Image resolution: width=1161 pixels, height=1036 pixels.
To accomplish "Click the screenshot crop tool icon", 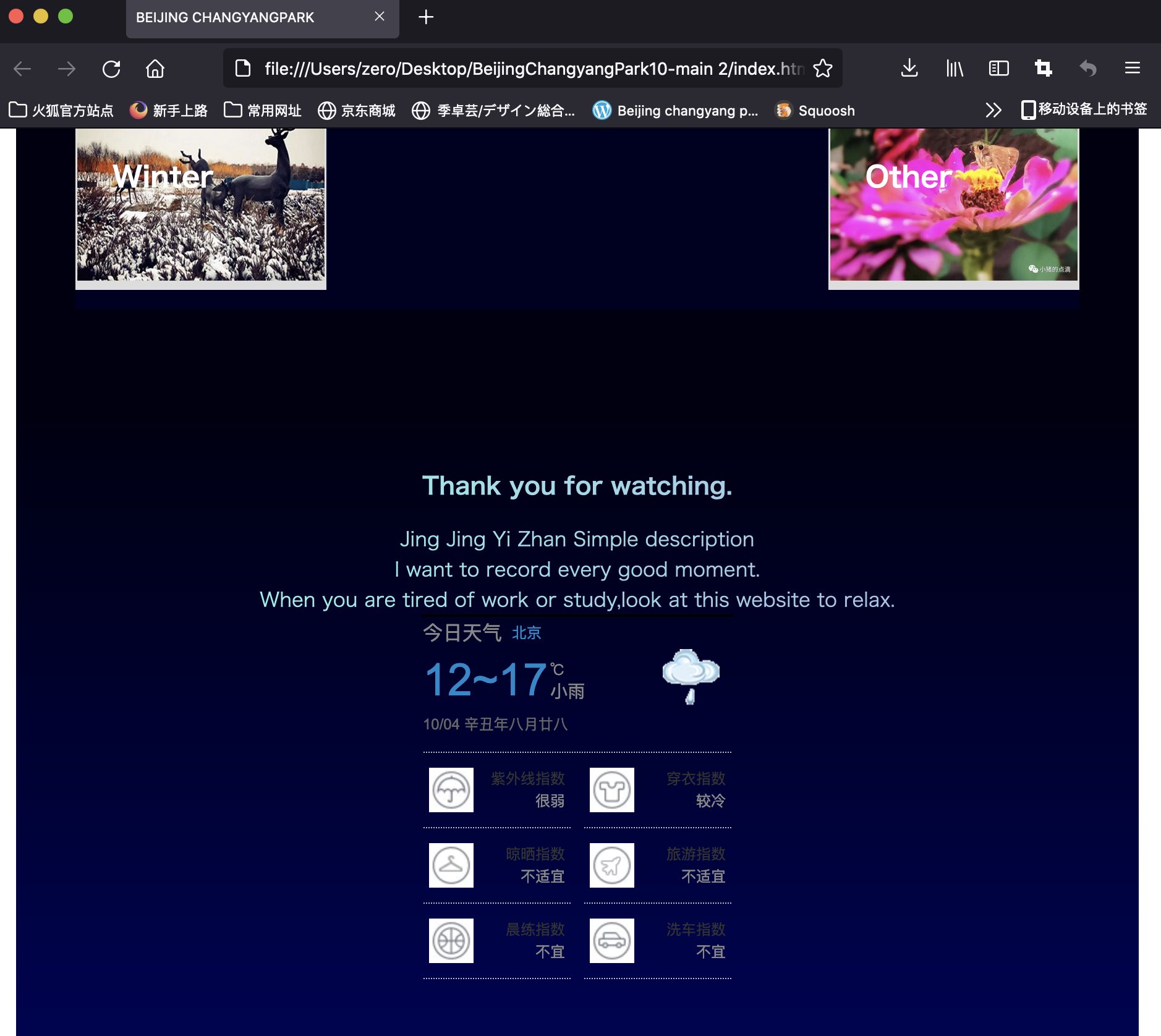I will (1043, 69).
